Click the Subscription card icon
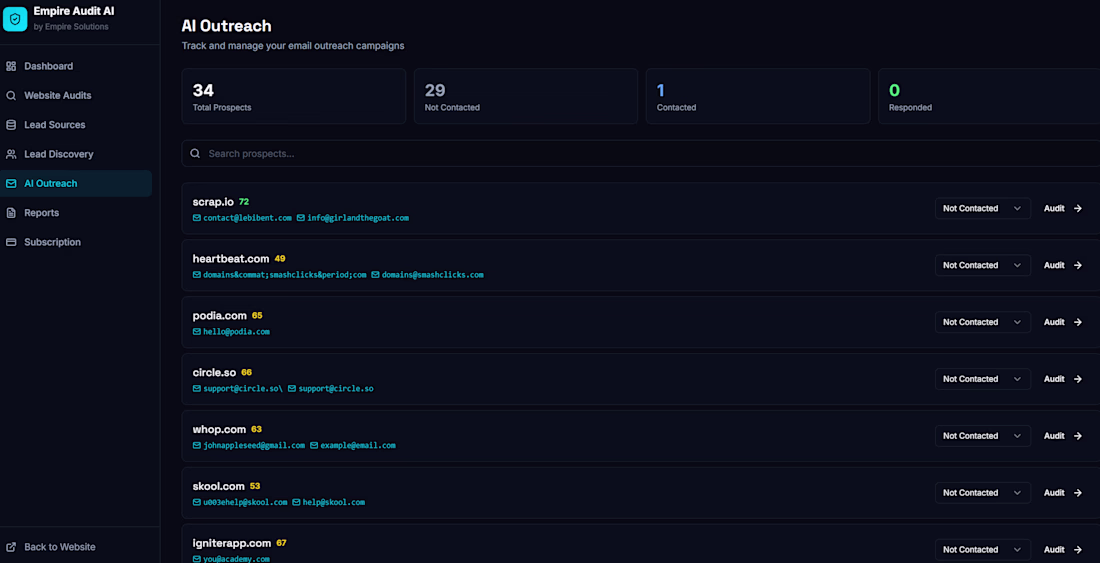The height and width of the screenshot is (563, 1100). [11, 243]
